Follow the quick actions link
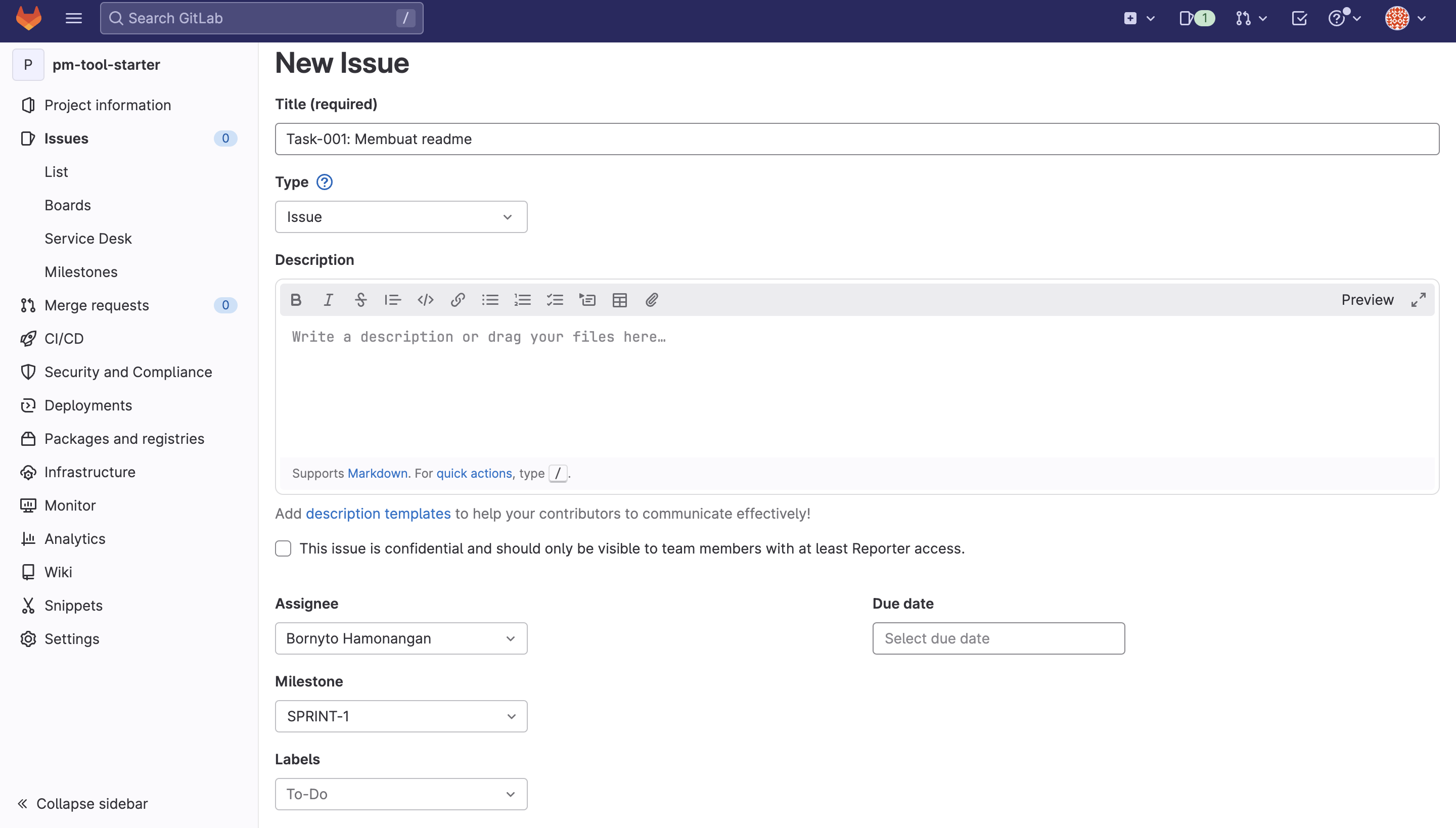Image resolution: width=1456 pixels, height=828 pixels. click(474, 473)
